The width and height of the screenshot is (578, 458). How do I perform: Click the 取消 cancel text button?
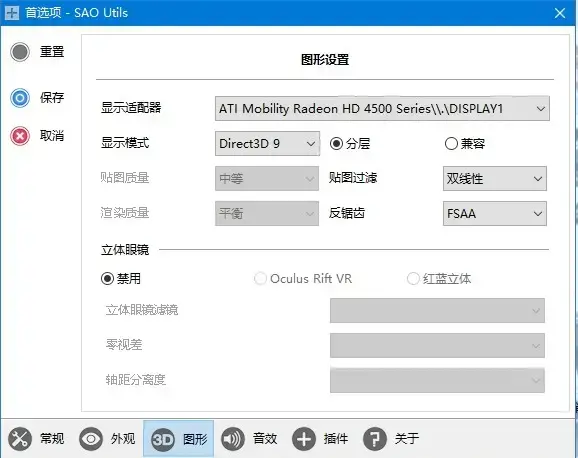(x=52, y=136)
